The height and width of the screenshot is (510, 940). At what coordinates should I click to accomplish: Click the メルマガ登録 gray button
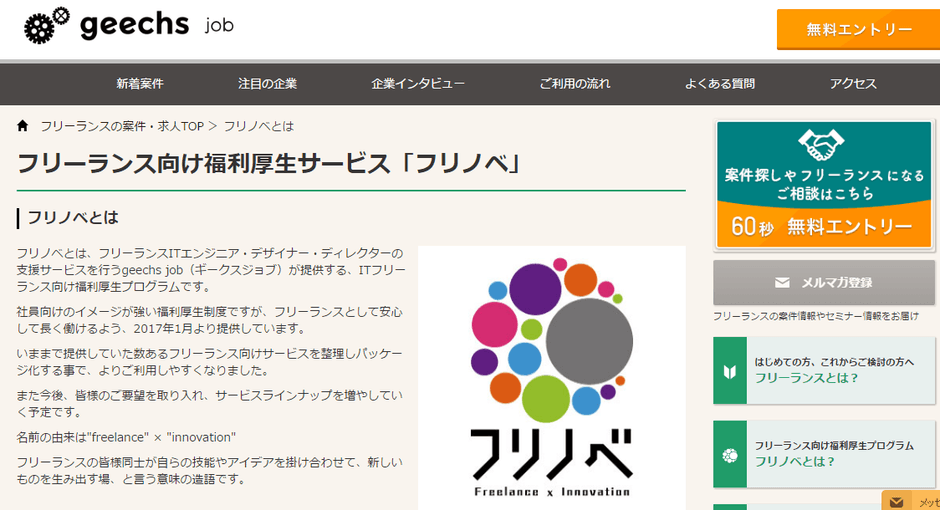[824, 282]
